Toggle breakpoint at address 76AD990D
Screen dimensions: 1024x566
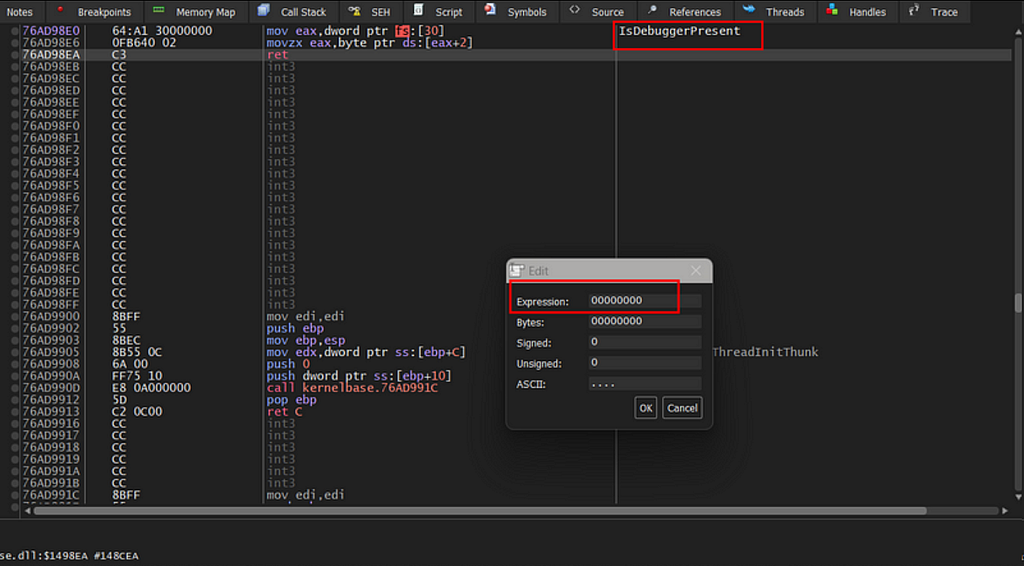tap(14, 388)
